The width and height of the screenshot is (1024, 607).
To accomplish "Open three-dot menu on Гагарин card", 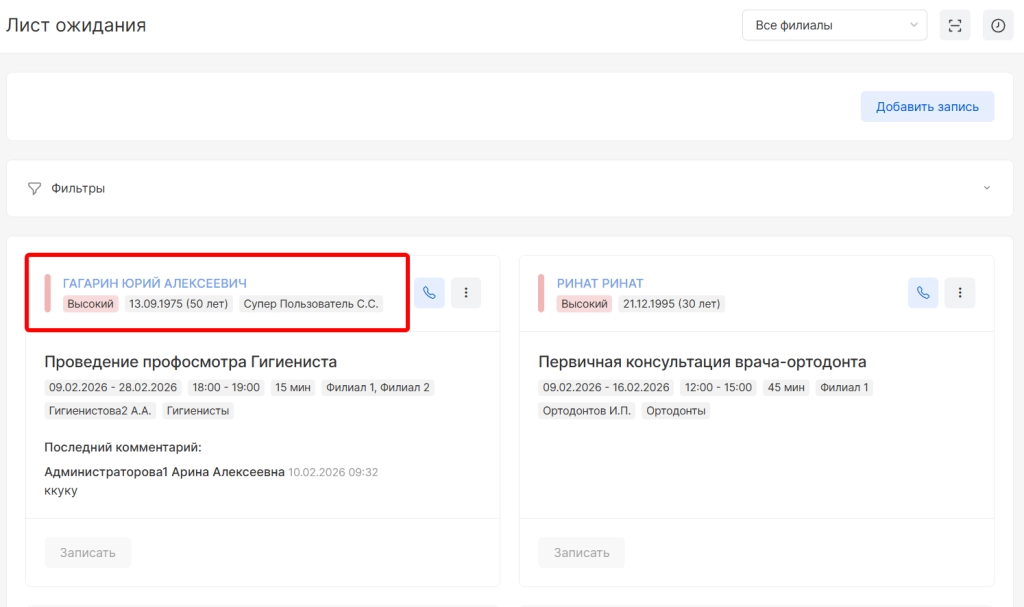I will coord(466,293).
